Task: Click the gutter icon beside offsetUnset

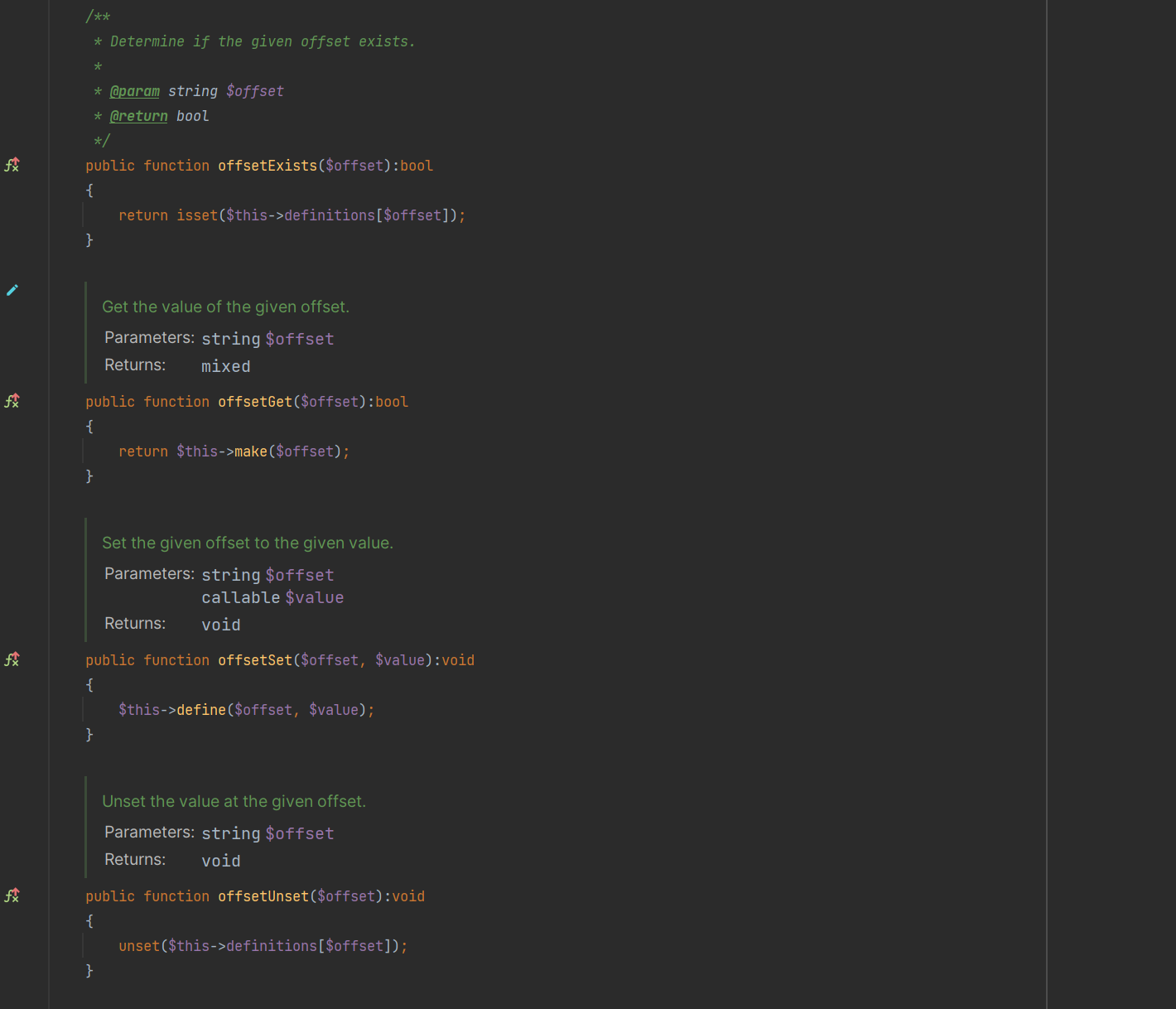Action: 12,895
